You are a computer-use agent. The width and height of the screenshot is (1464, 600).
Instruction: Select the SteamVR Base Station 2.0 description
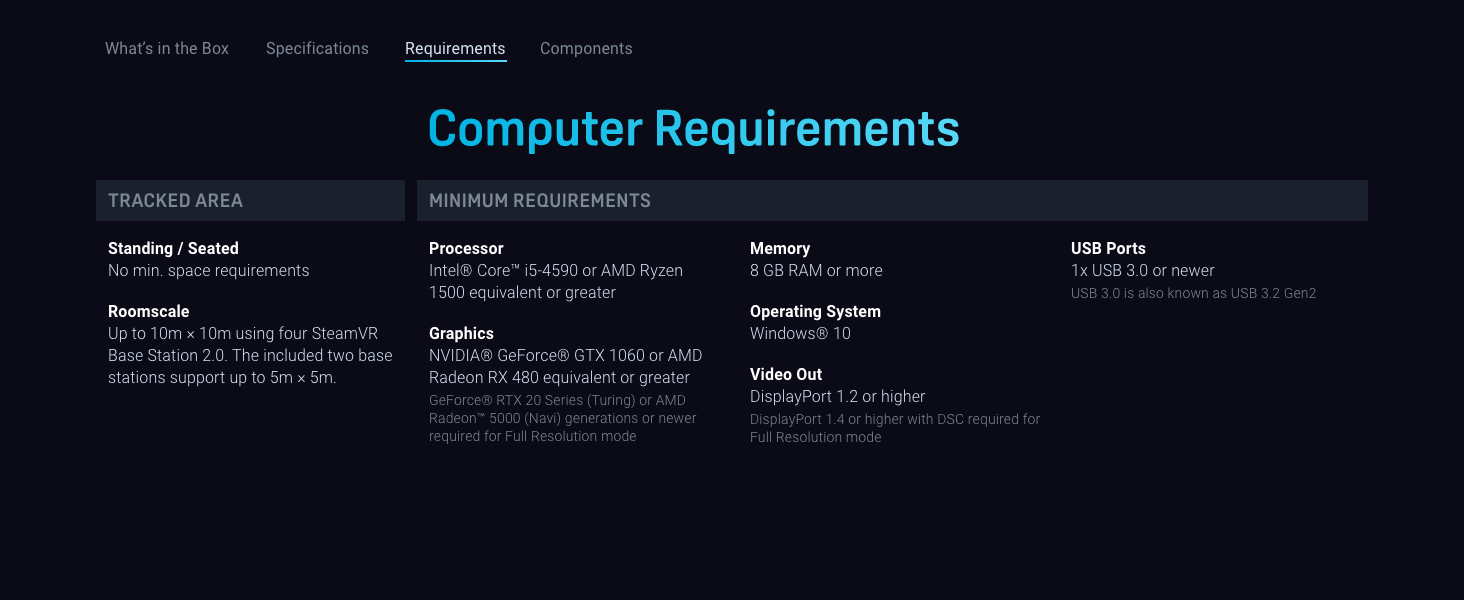coord(249,355)
